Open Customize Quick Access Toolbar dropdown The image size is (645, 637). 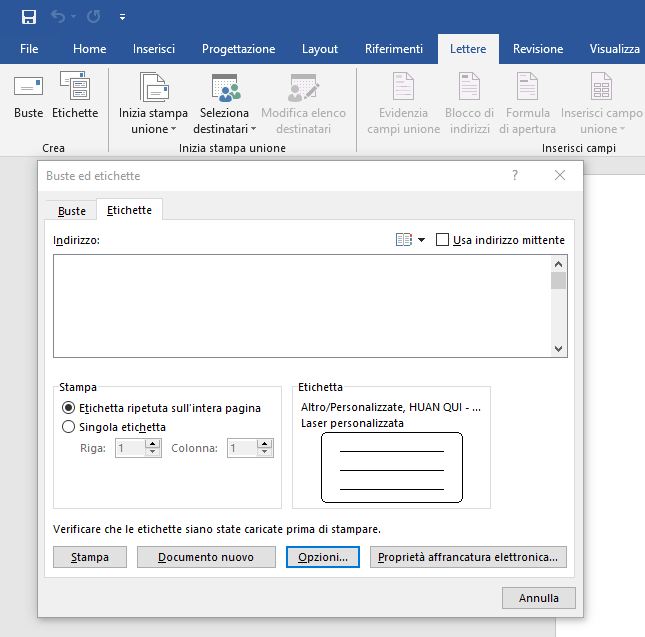tap(122, 17)
